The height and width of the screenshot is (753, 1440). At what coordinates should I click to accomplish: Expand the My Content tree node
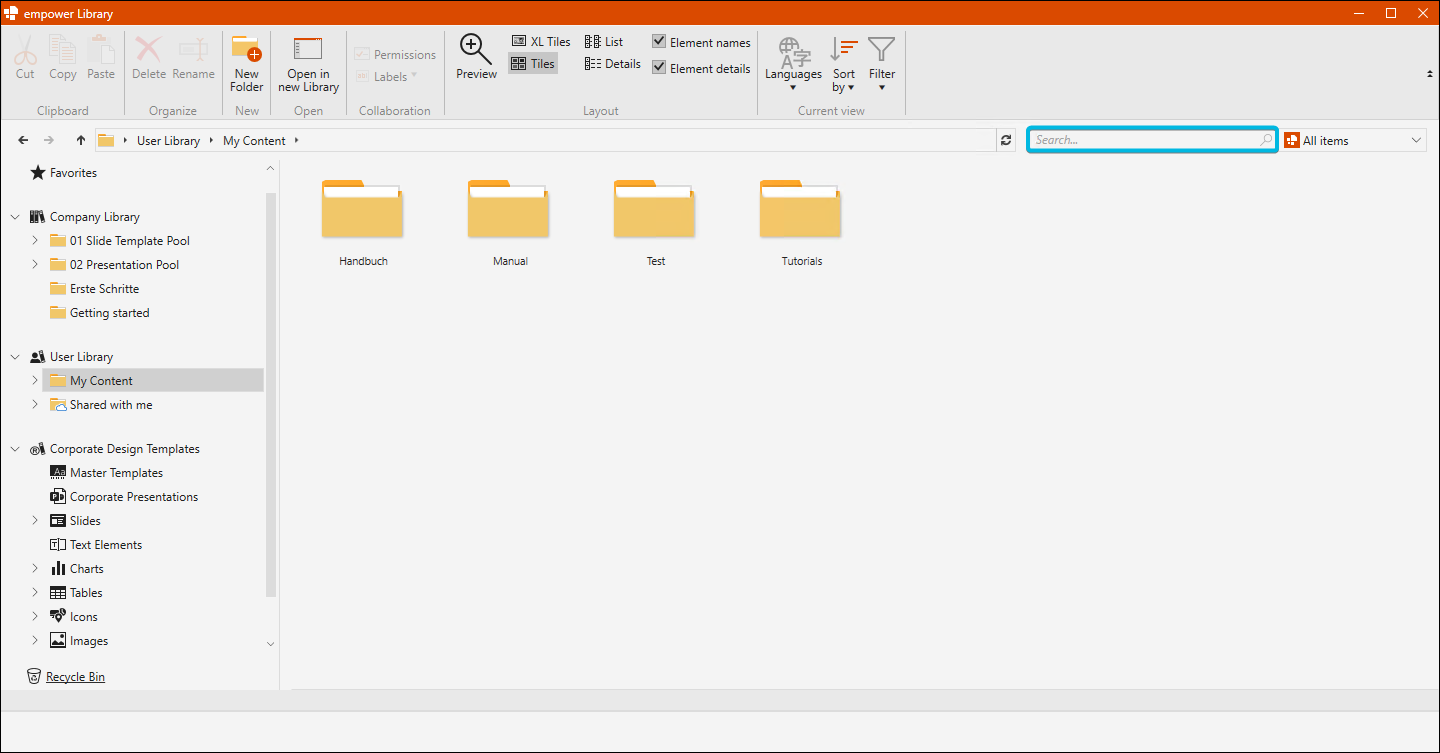coord(35,381)
